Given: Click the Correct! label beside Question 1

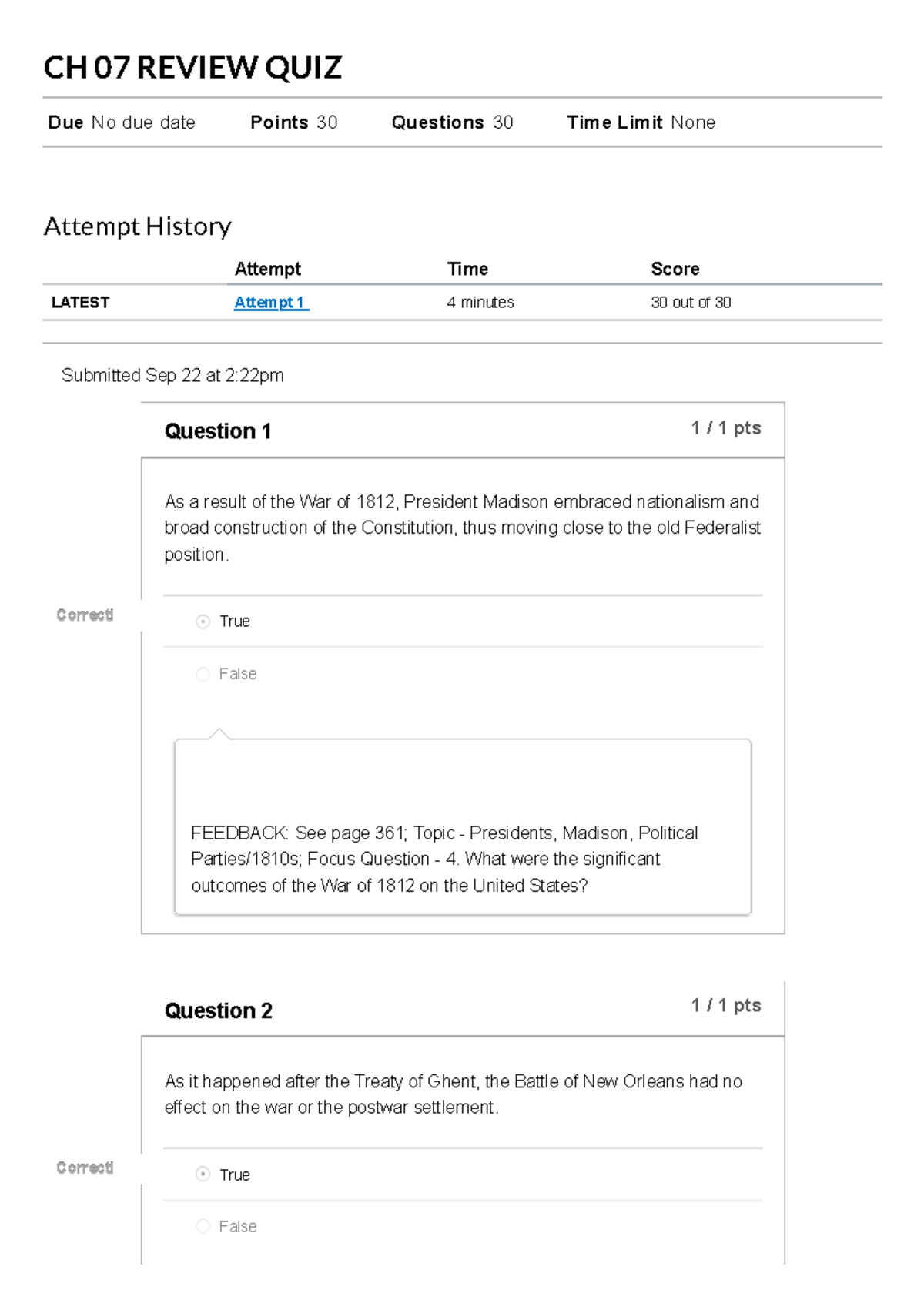Looking at the screenshot, I should coord(85,615).
